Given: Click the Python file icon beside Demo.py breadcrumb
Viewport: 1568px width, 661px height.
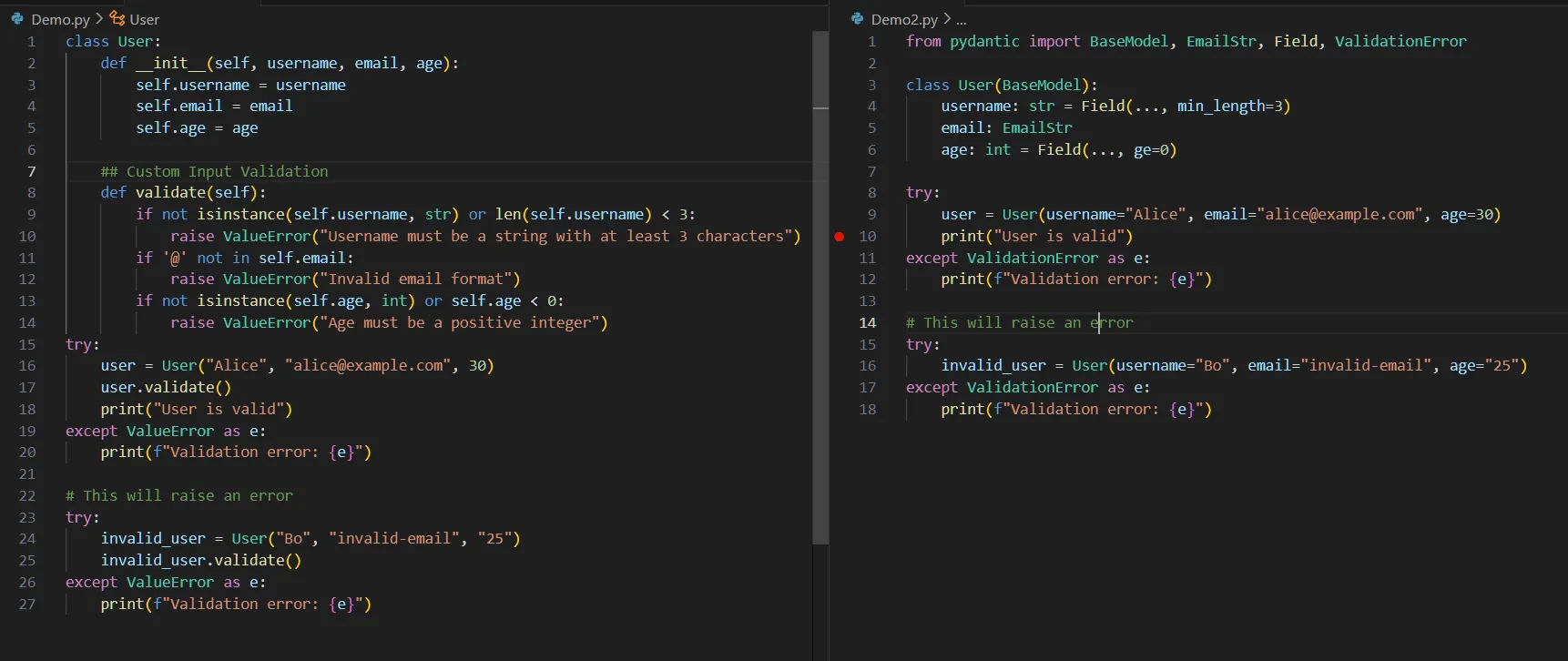Looking at the screenshot, I should click(x=17, y=18).
